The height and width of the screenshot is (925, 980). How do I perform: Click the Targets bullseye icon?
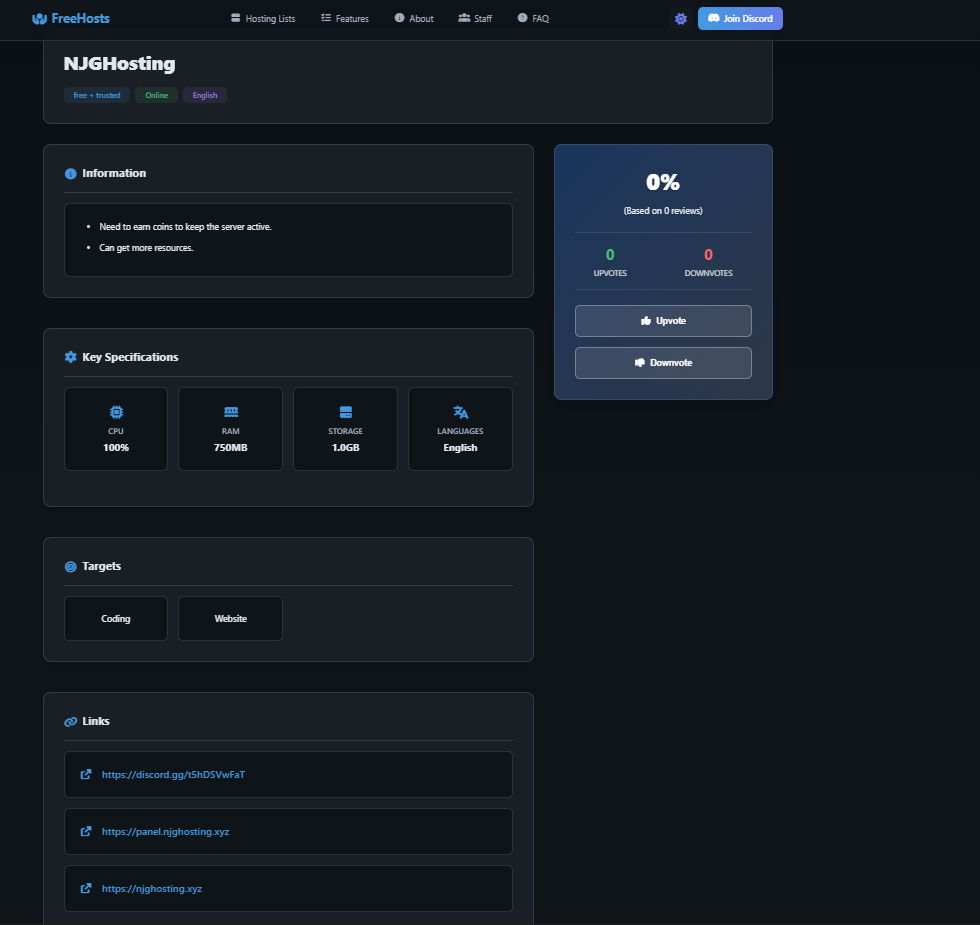point(69,566)
